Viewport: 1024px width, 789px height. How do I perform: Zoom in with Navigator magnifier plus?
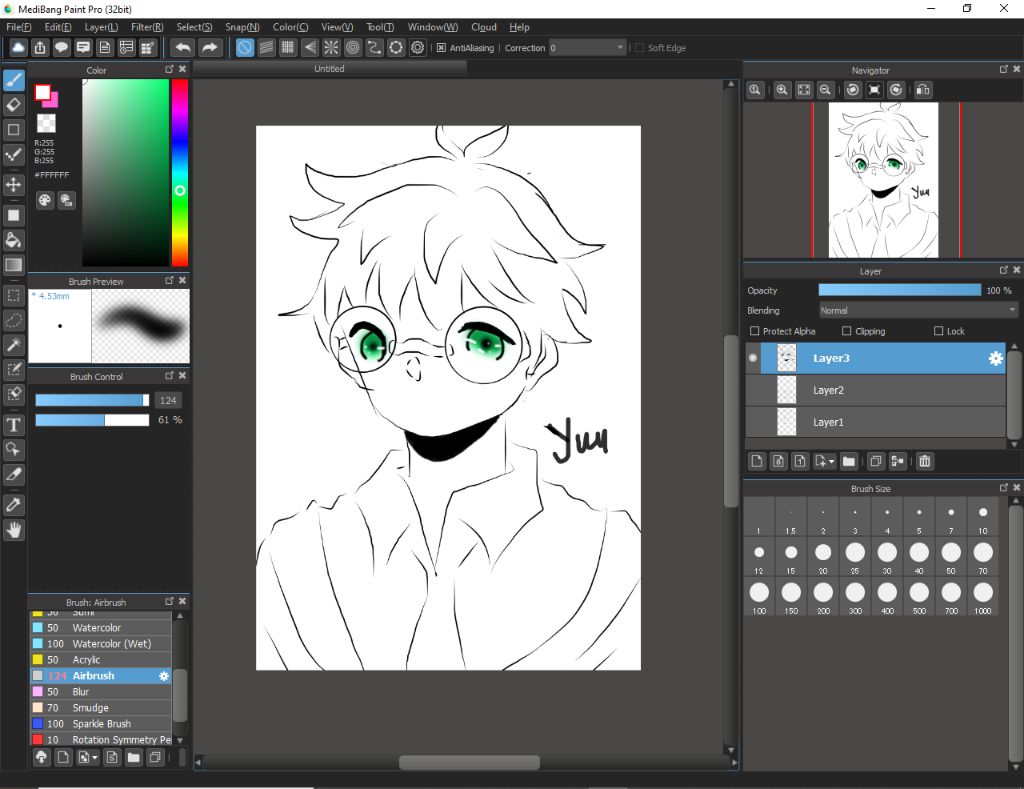point(782,90)
